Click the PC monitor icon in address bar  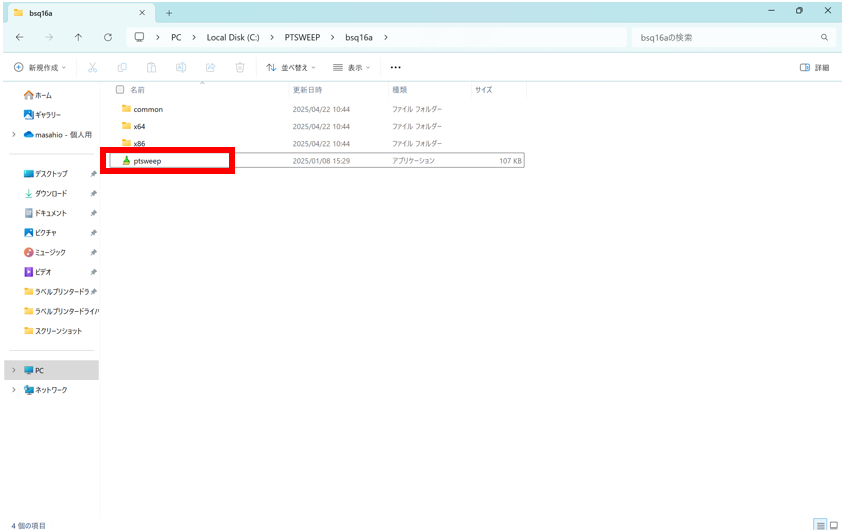point(140,37)
